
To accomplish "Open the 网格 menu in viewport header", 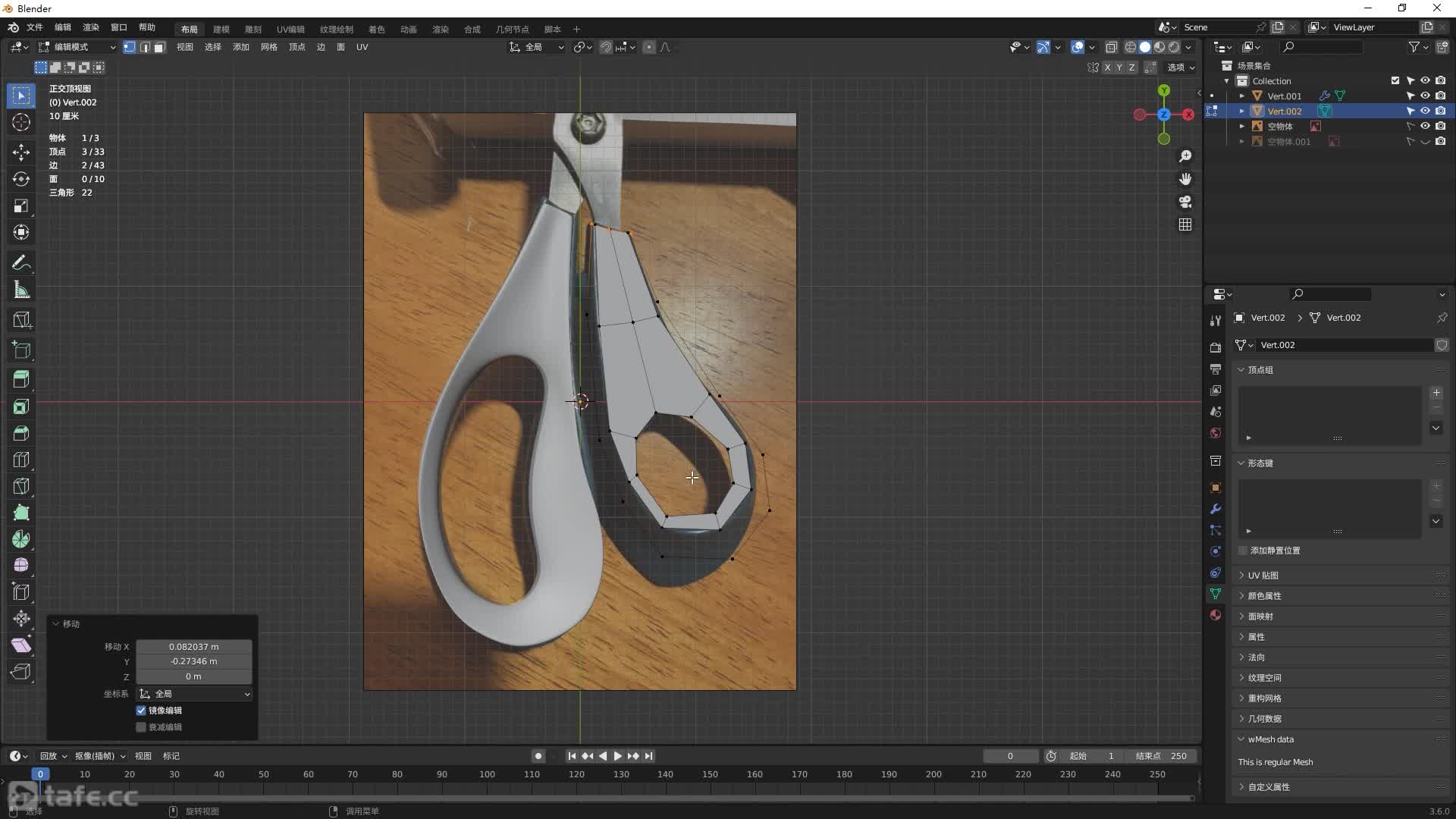I will click(x=269, y=47).
